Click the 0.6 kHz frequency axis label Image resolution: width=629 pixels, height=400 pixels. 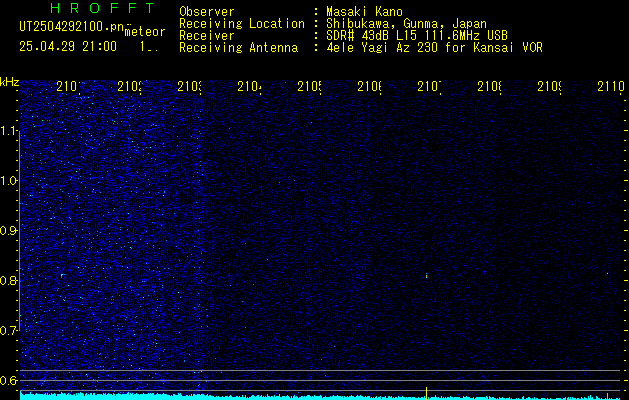coord(9,380)
